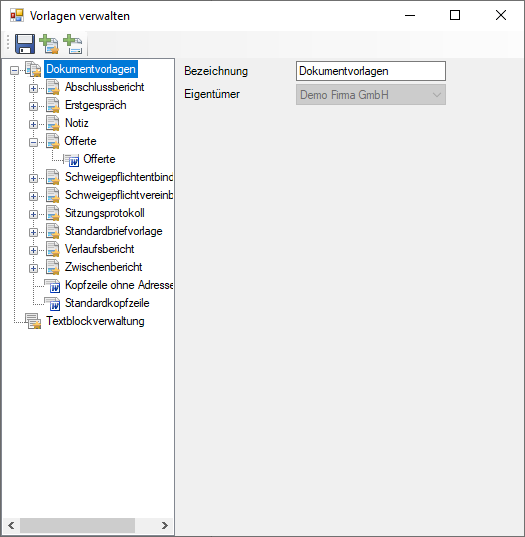
Task: Select the Standardbriefvorlage tree item
Action: (114, 231)
